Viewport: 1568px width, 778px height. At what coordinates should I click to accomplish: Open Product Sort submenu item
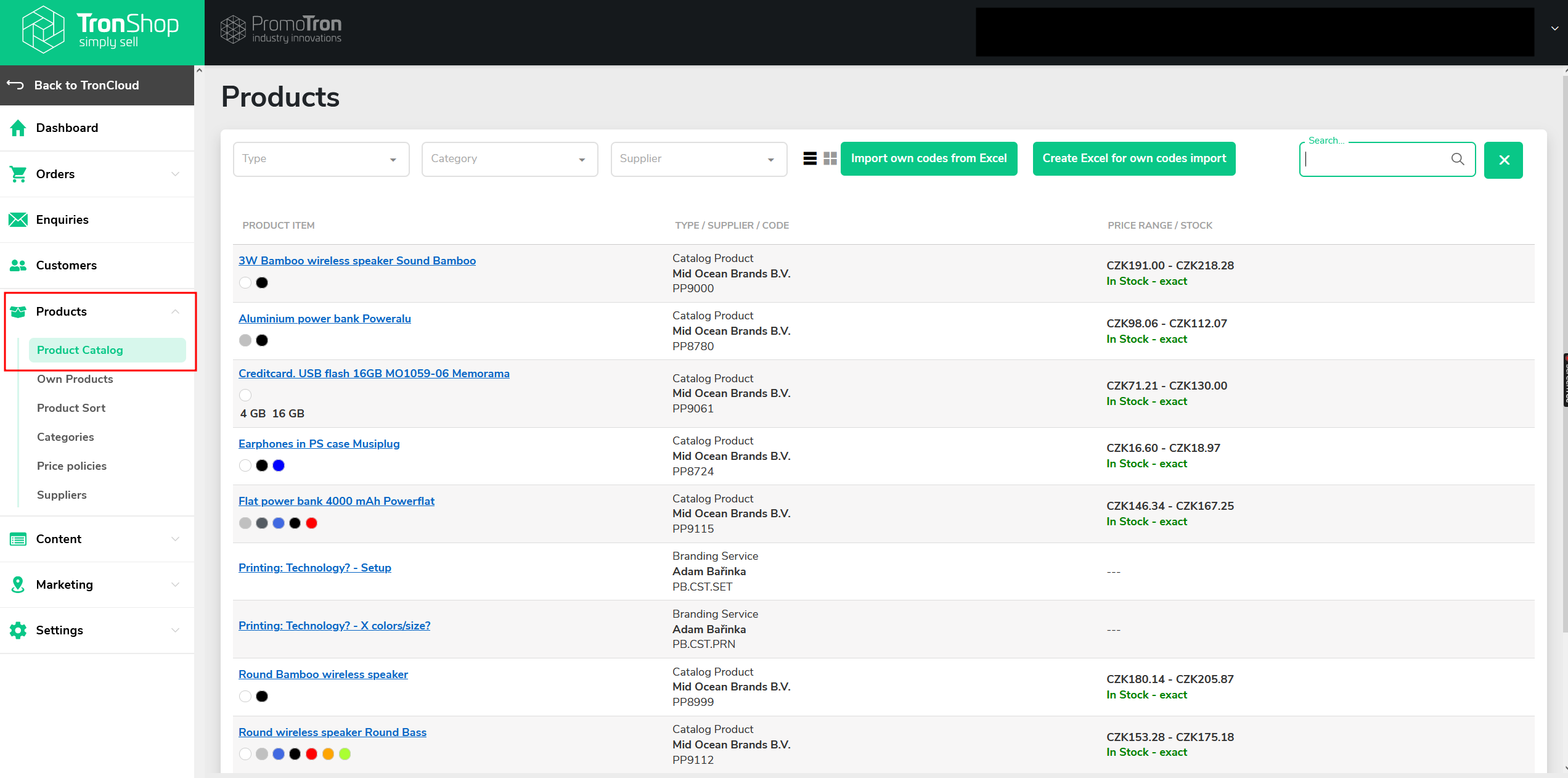click(71, 408)
